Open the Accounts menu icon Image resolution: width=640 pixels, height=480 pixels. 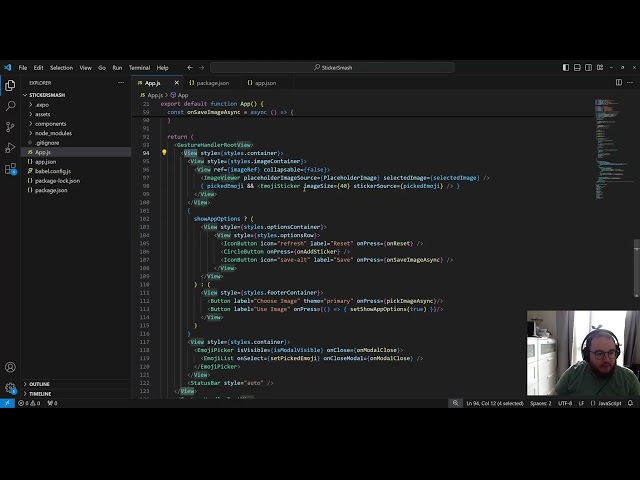pos(10,367)
